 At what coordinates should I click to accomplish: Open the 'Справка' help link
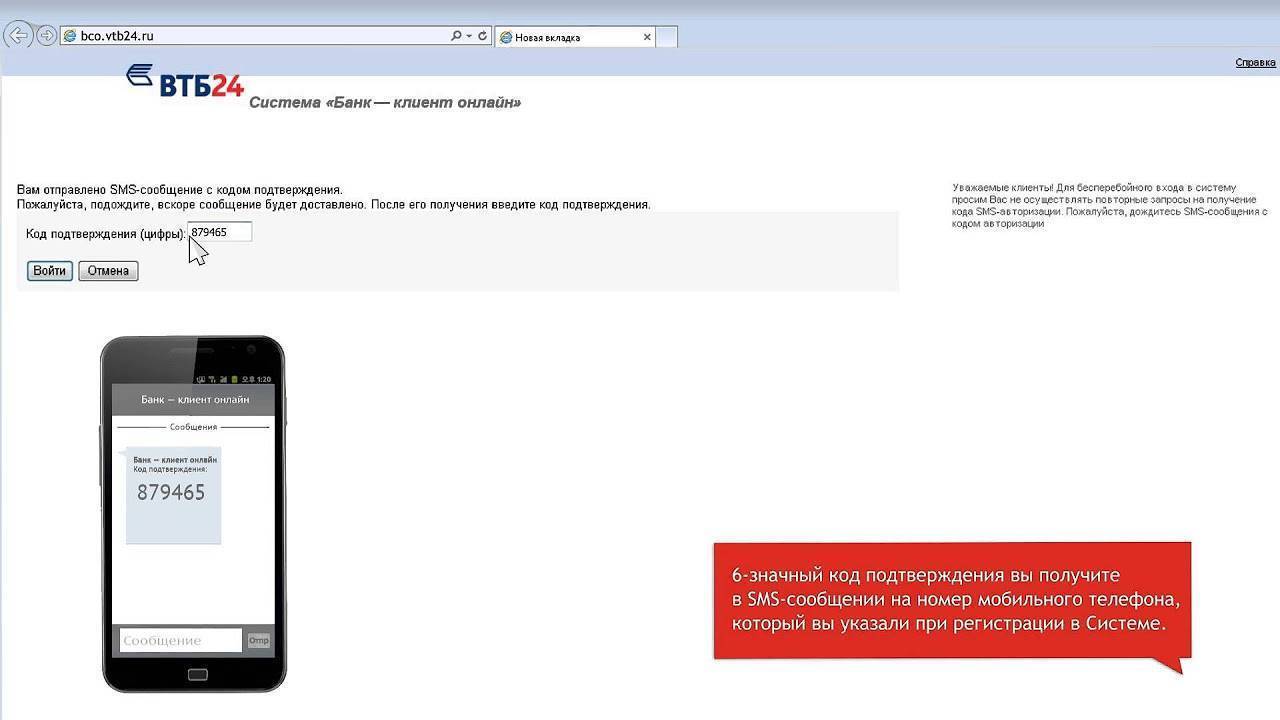pyautogui.click(x=1255, y=62)
